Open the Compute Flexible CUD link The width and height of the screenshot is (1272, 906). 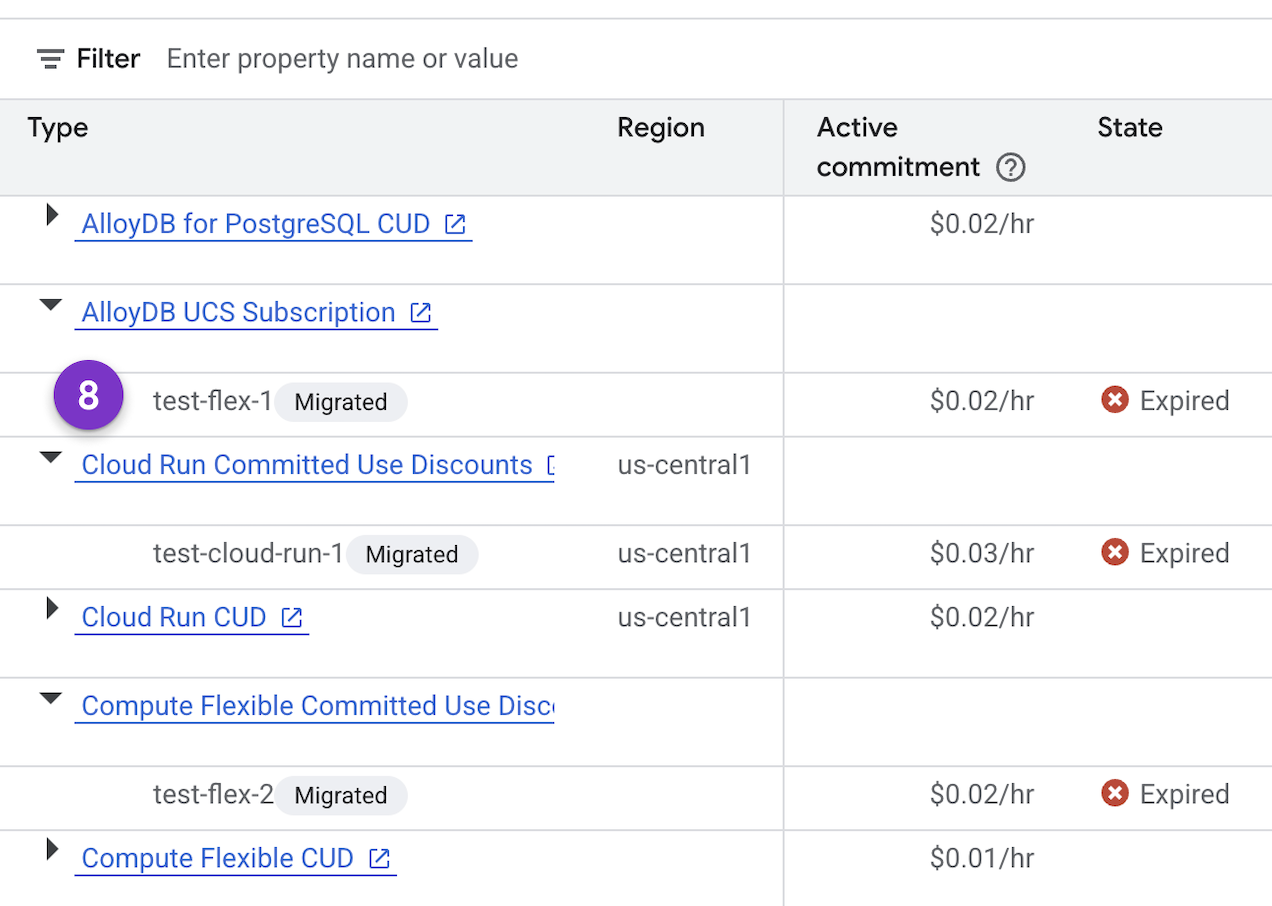pos(217,858)
